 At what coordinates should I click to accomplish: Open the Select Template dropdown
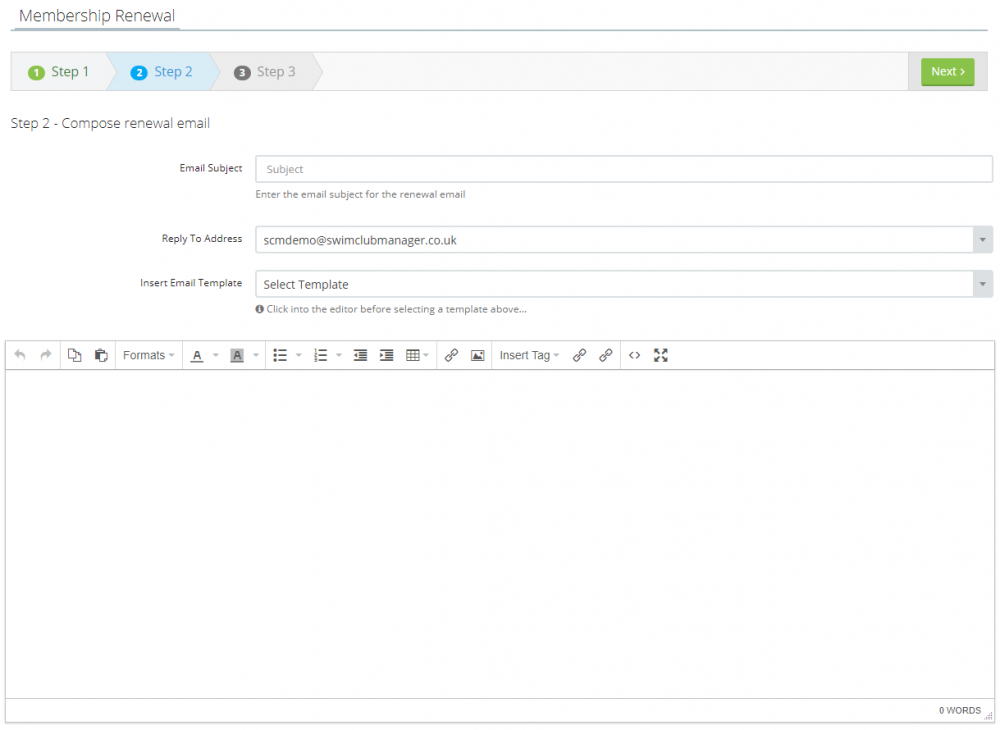click(x=623, y=284)
